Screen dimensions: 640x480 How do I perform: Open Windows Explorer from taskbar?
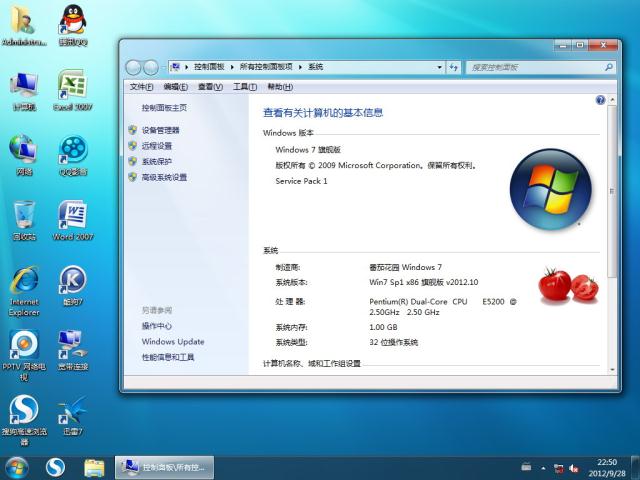click(x=94, y=468)
